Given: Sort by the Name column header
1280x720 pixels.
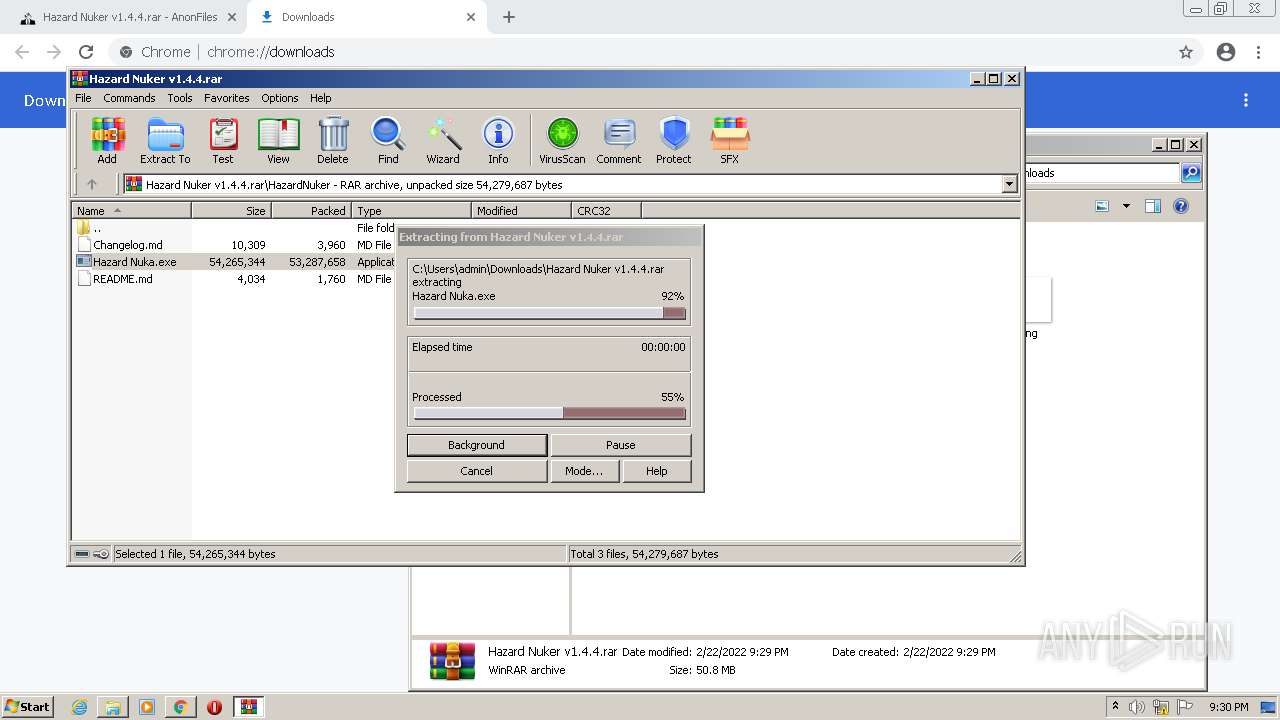Looking at the screenshot, I should pos(131,210).
